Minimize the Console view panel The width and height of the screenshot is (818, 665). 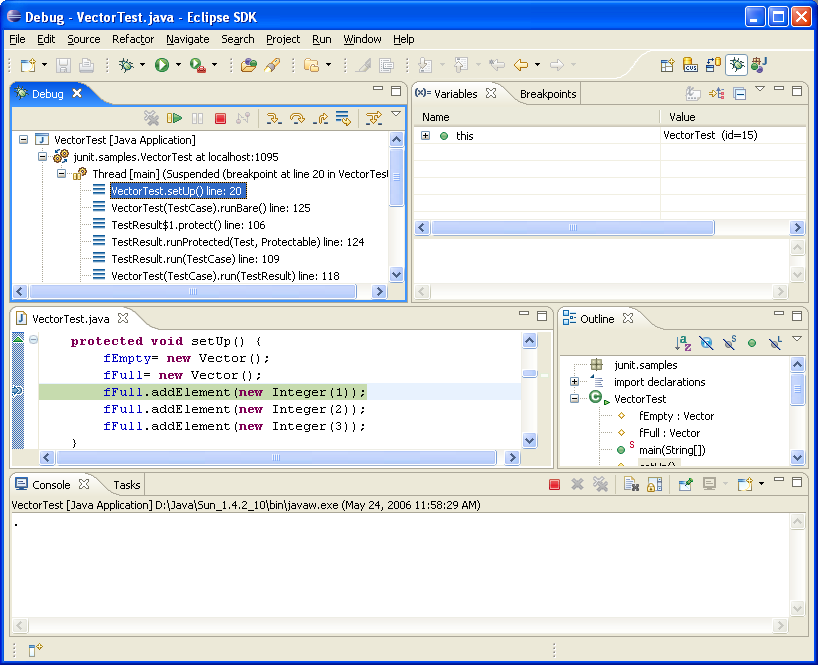779,479
